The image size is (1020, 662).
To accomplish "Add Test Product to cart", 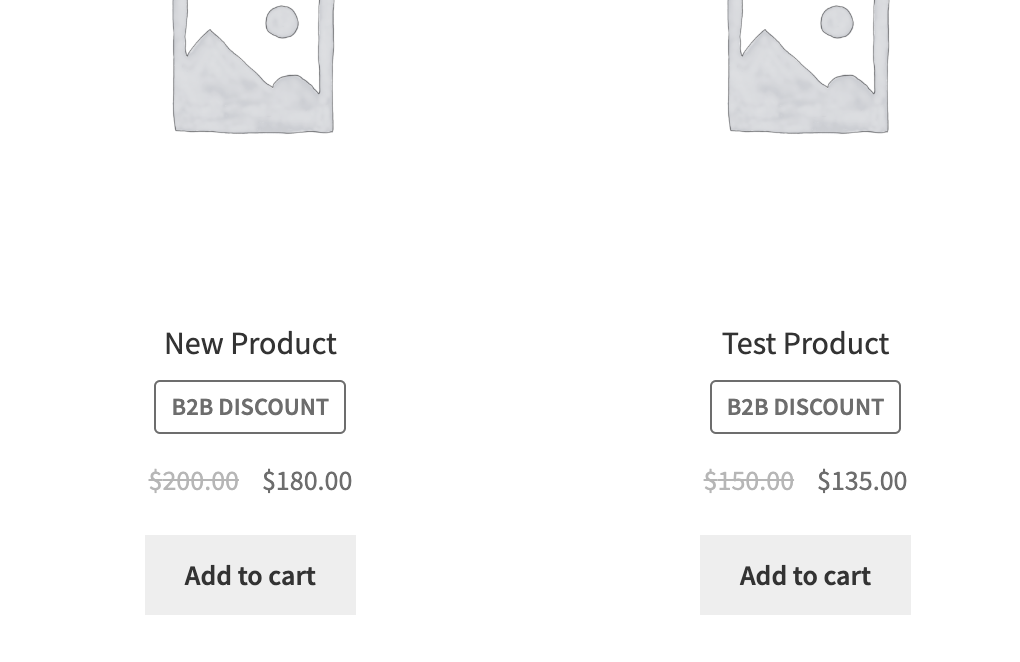I will pos(805,575).
